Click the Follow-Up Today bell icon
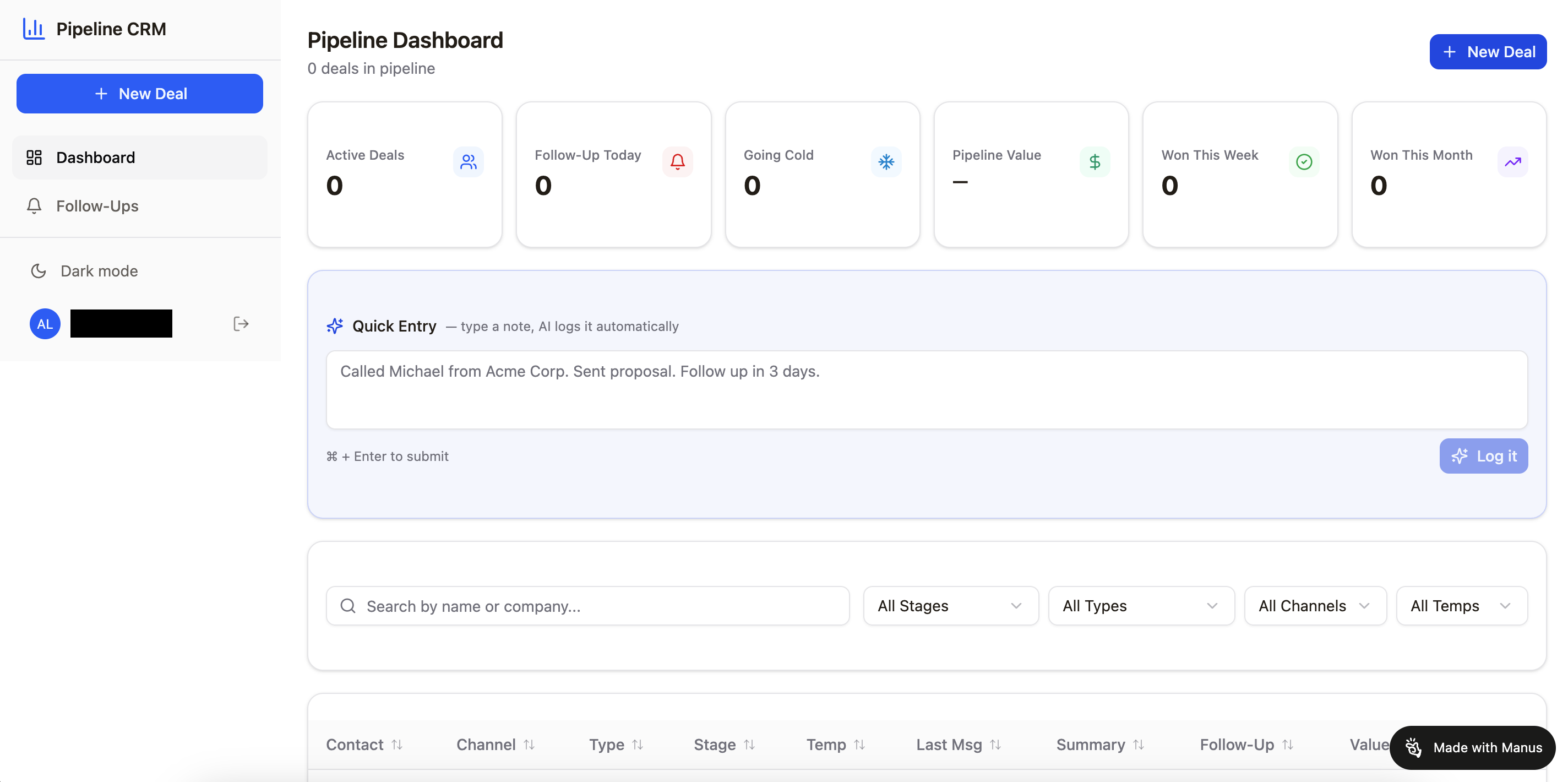This screenshot has width=1568, height=782. 677,161
